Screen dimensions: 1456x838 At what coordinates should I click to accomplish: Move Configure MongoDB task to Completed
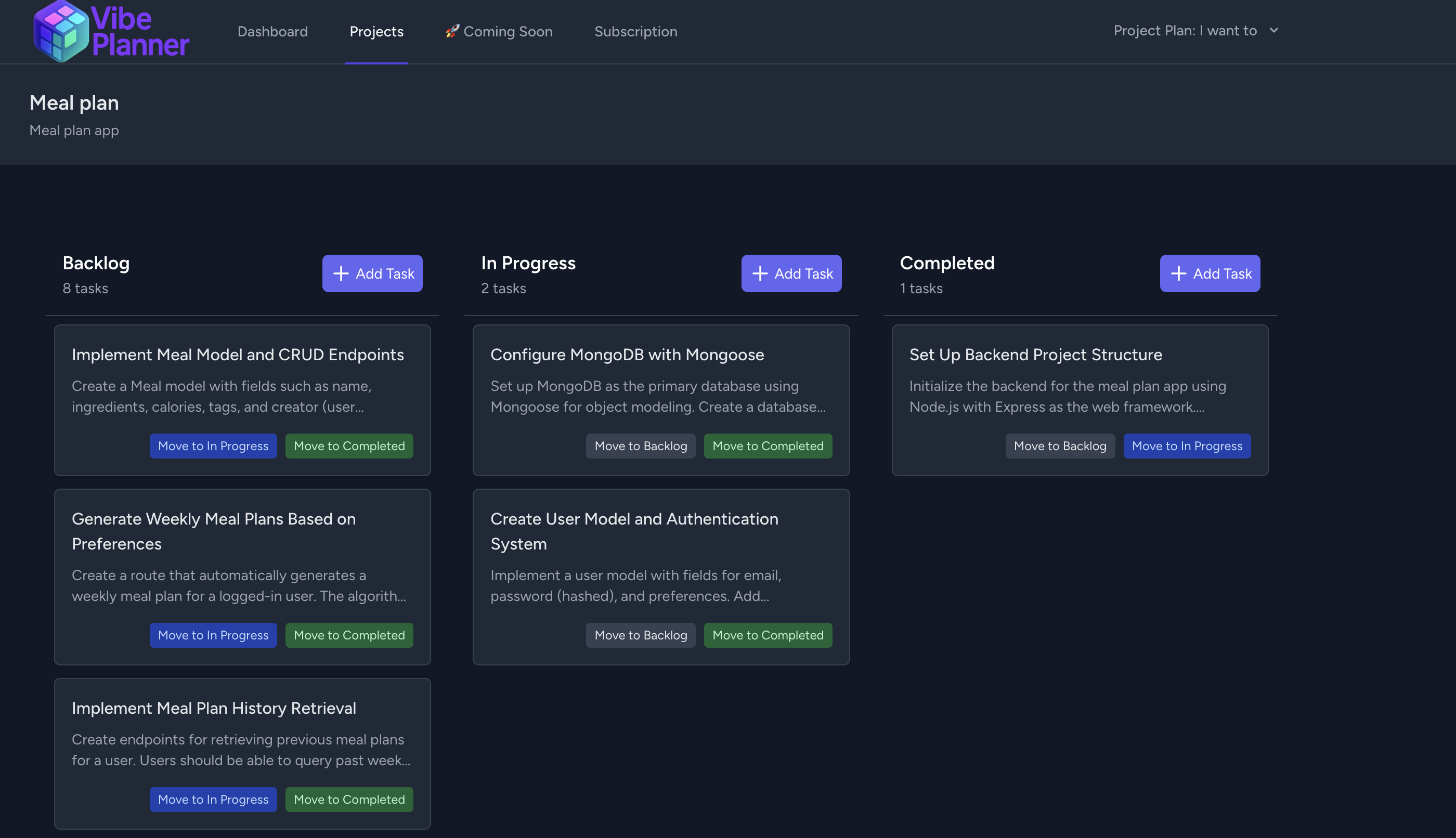768,446
